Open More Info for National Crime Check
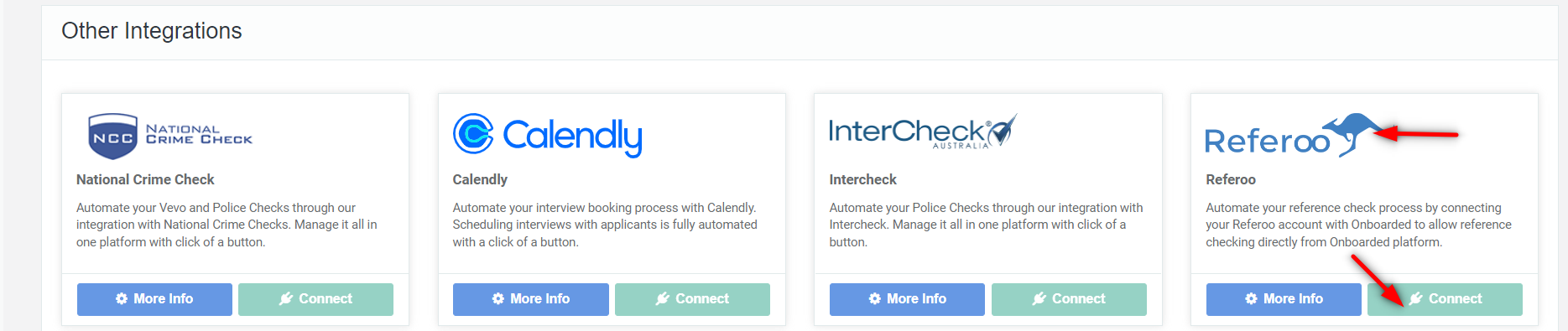 pyautogui.click(x=154, y=299)
